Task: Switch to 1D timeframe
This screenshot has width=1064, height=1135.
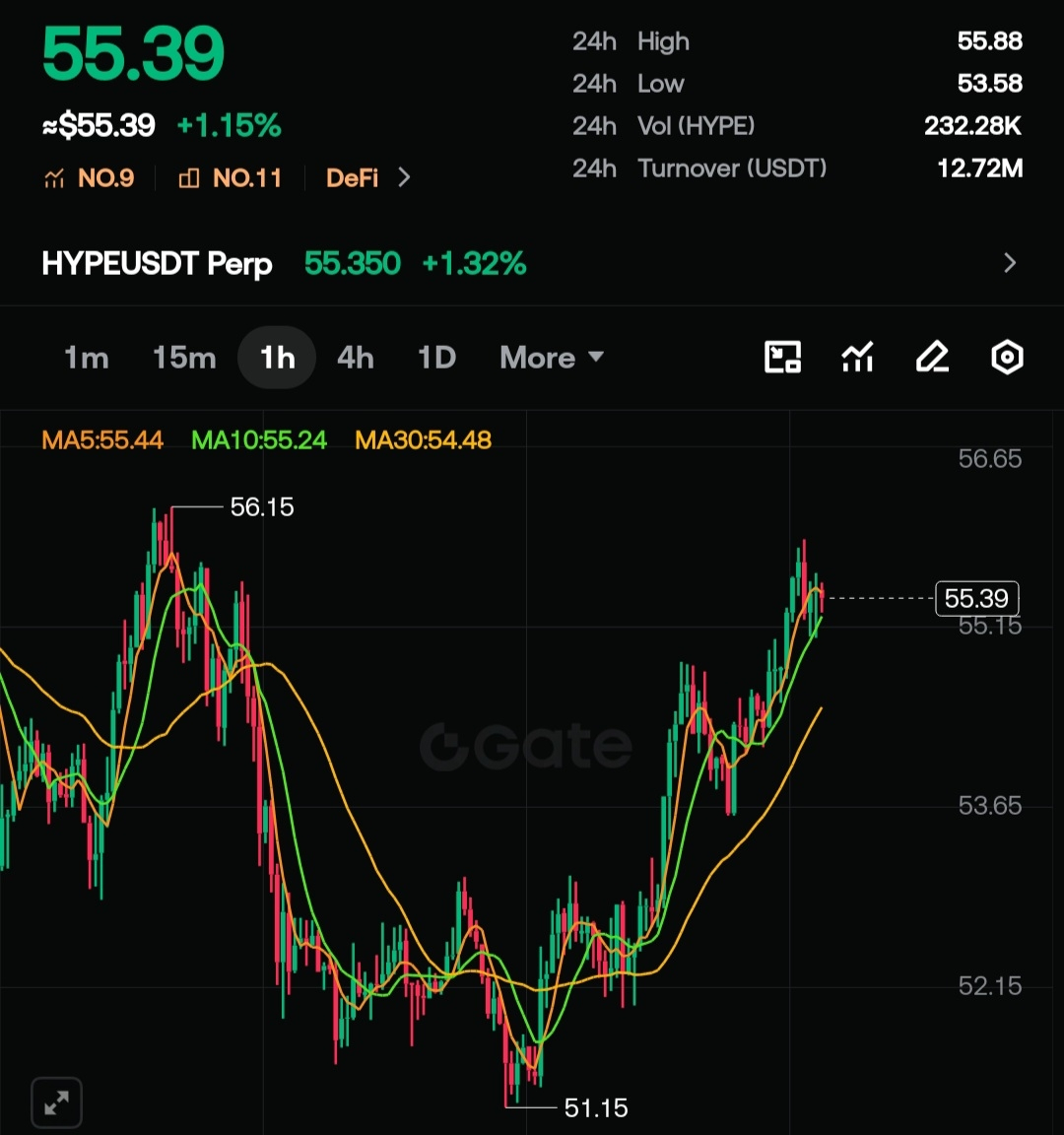Action: pos(437,358)
